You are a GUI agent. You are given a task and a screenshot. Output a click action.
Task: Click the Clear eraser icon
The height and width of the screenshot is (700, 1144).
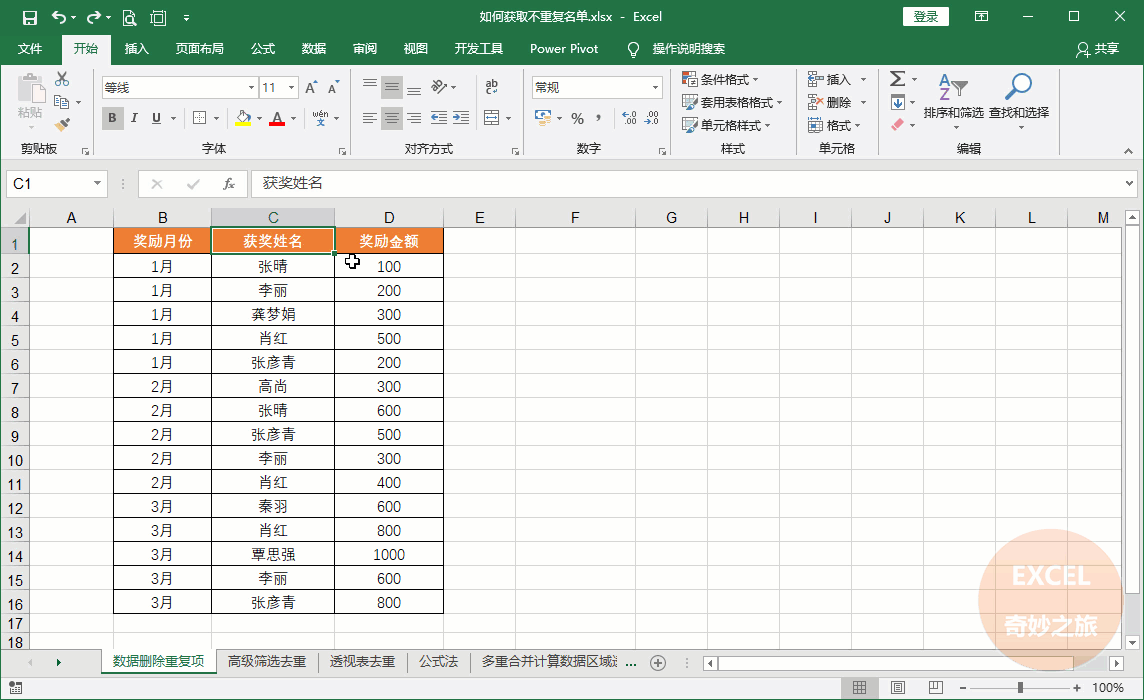[x=897, y=125]
